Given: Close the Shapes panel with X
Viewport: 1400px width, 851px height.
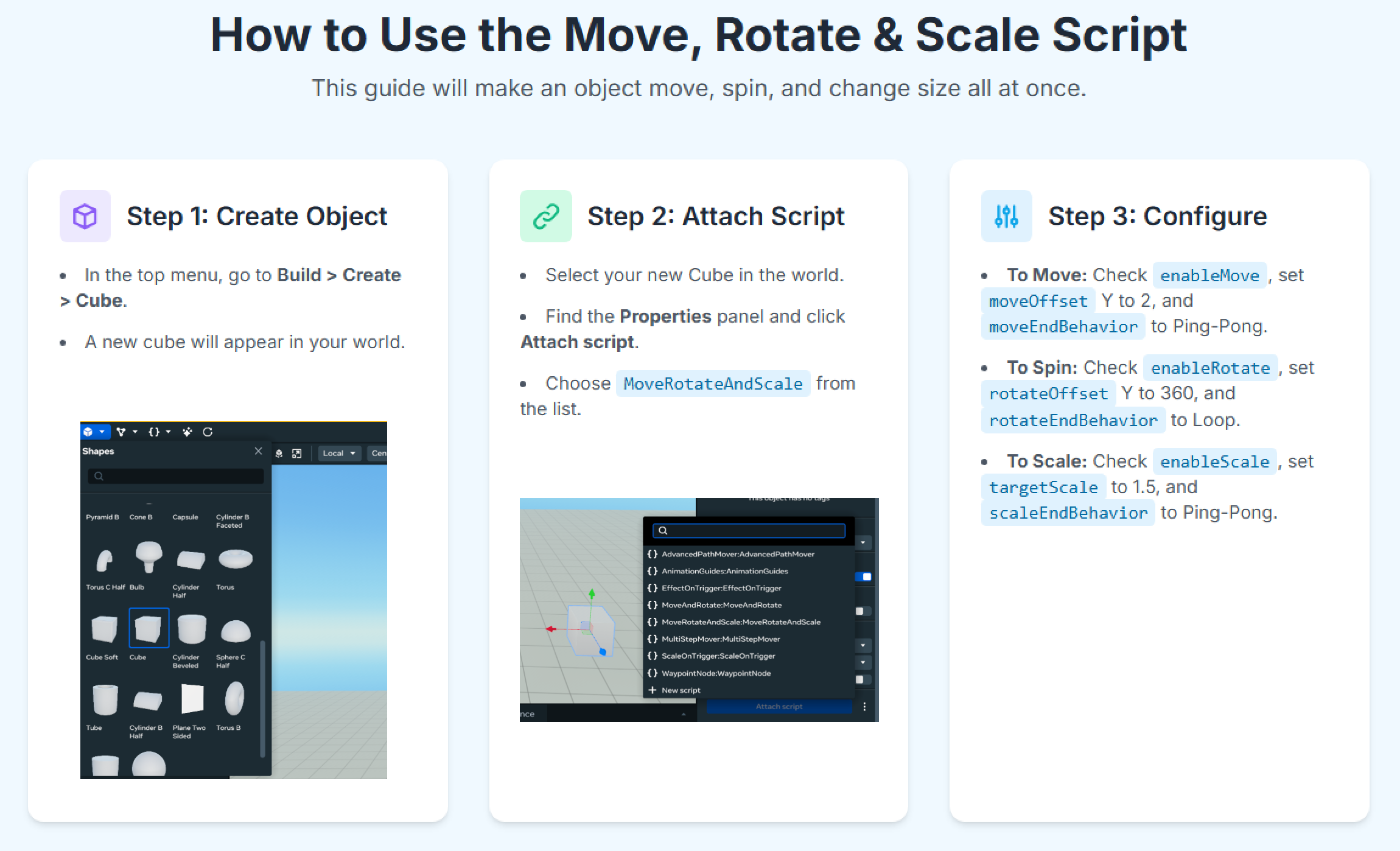Looking at the screenshot, I should tap(258, 451).
